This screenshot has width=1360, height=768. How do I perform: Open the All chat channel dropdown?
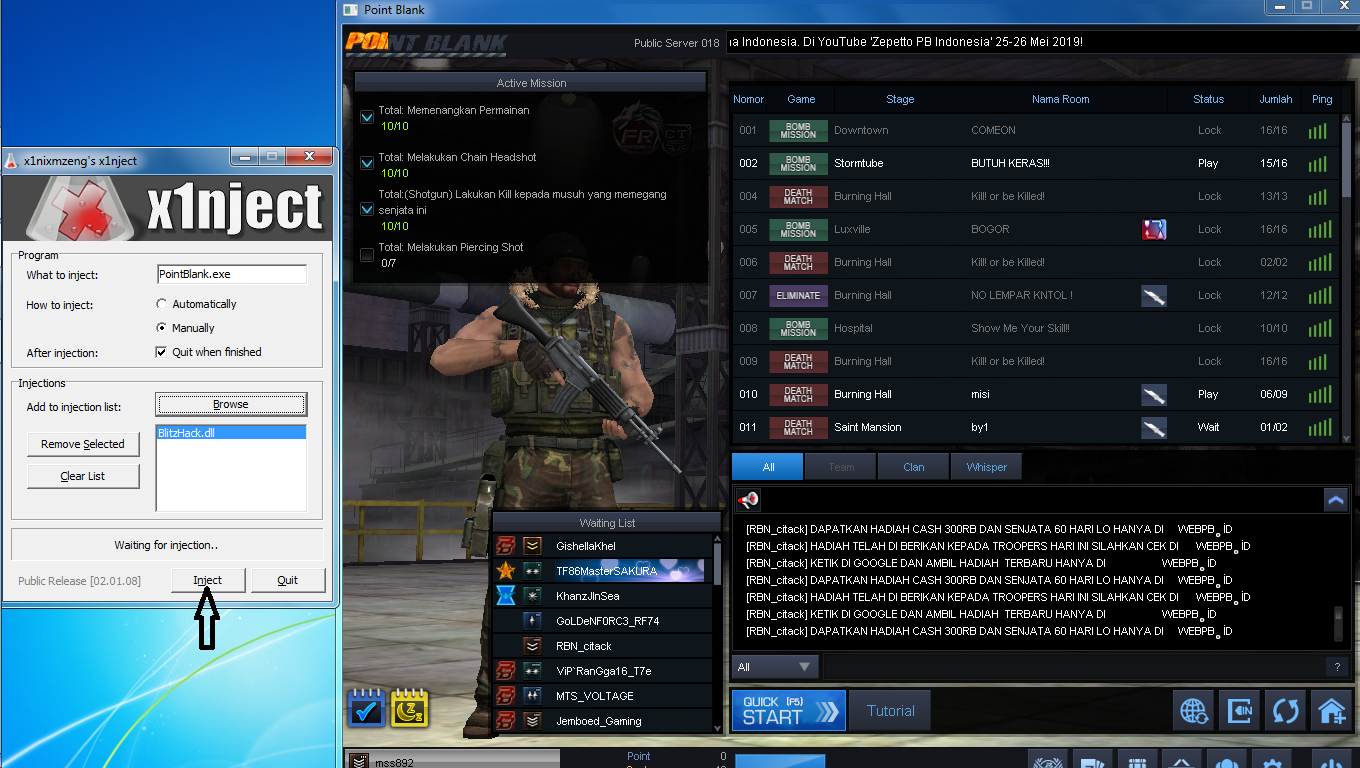pyautogui.click(x=775, y=667)
